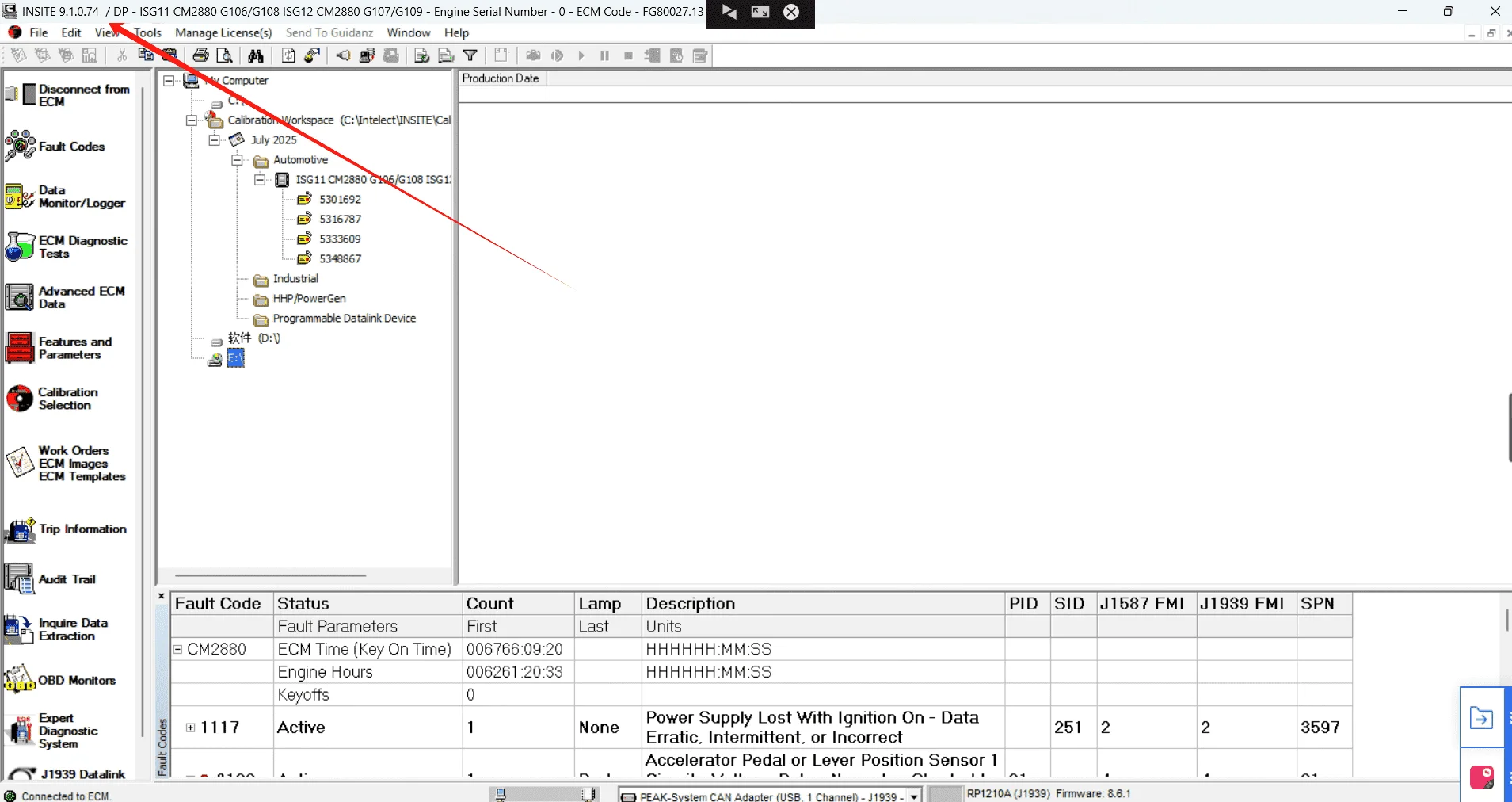The image size is (1512, 802).
Task: Select Programmable Datalink Device folder
Action: pos(344,319)
